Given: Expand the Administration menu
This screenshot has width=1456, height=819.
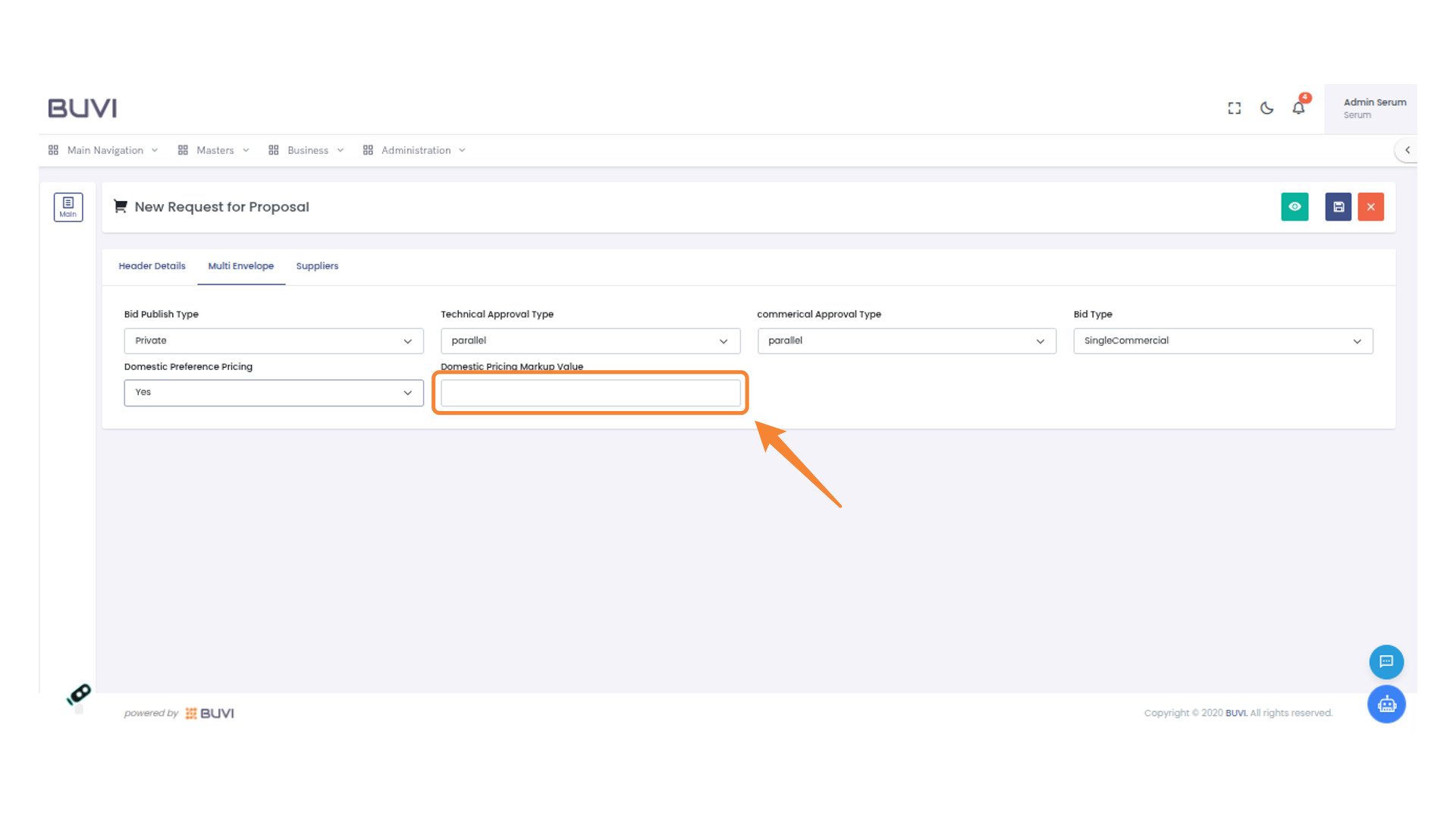Looking at the screenshot, I should [x=416, y=150].
